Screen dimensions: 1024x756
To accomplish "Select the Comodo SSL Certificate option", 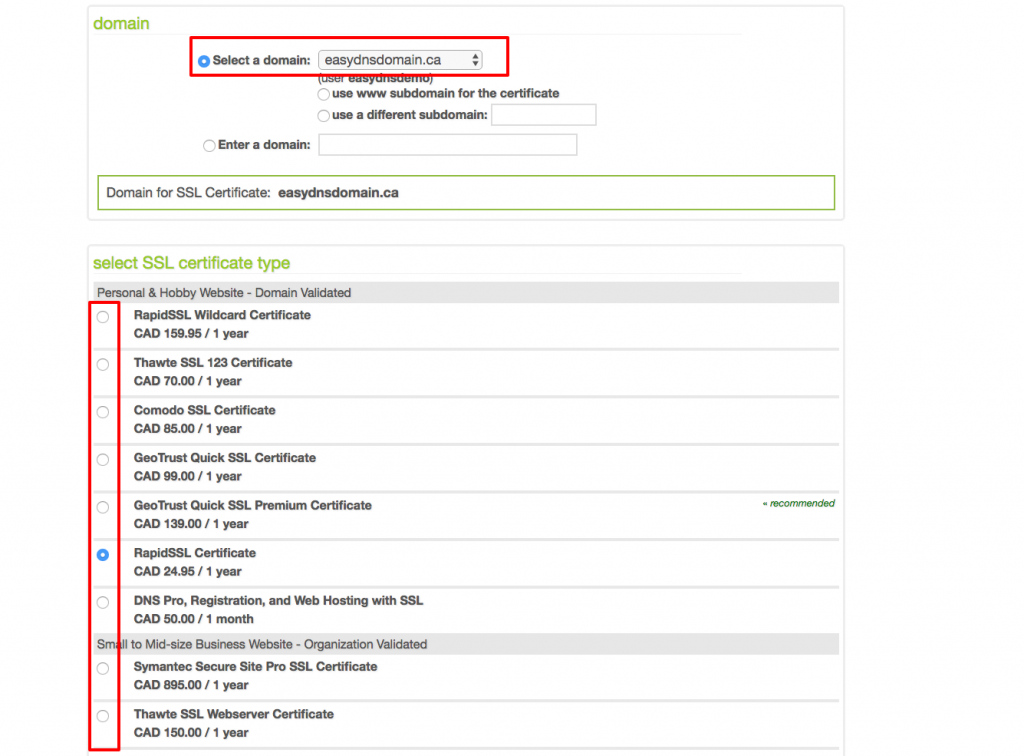I will pyautogui.click(x=103, y=411).
